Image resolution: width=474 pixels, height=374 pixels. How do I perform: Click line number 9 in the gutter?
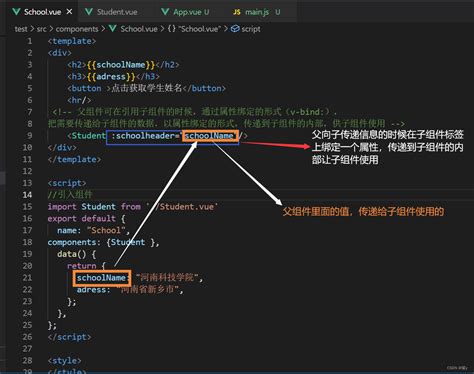[30, 136]
